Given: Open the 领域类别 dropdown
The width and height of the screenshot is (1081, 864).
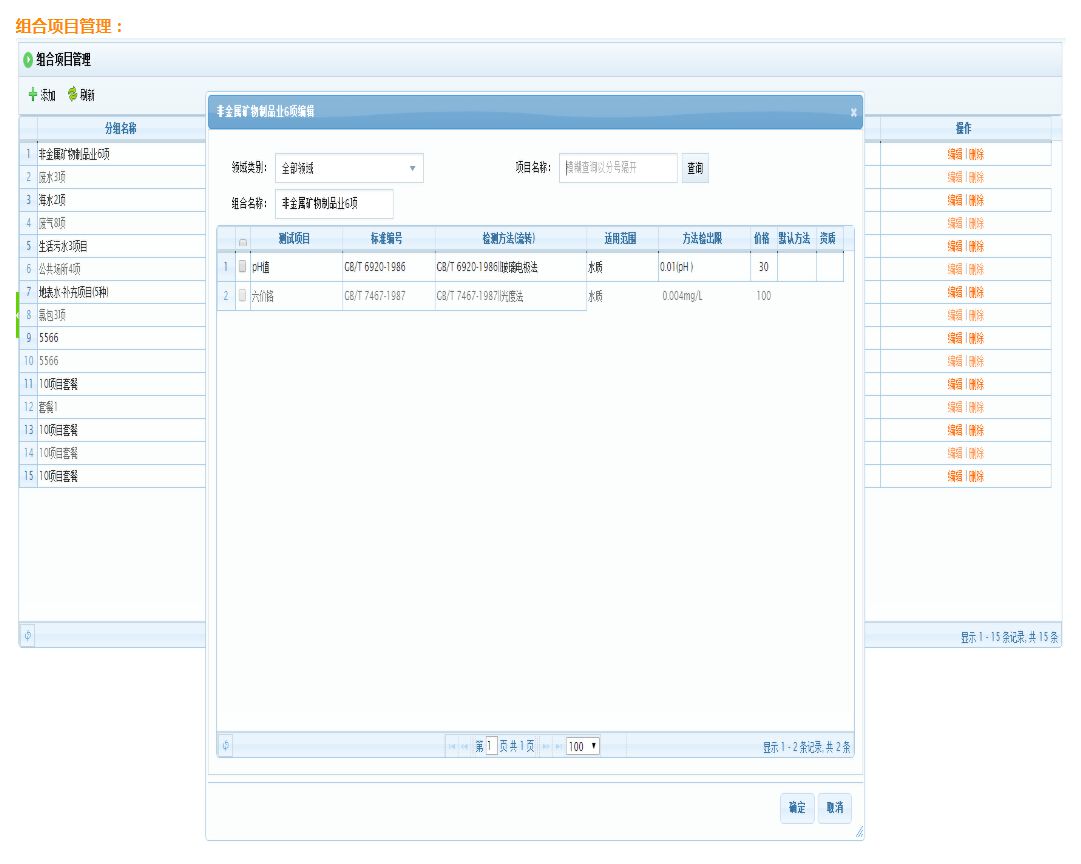Looking at the screenshot, I should pos(349,169).
